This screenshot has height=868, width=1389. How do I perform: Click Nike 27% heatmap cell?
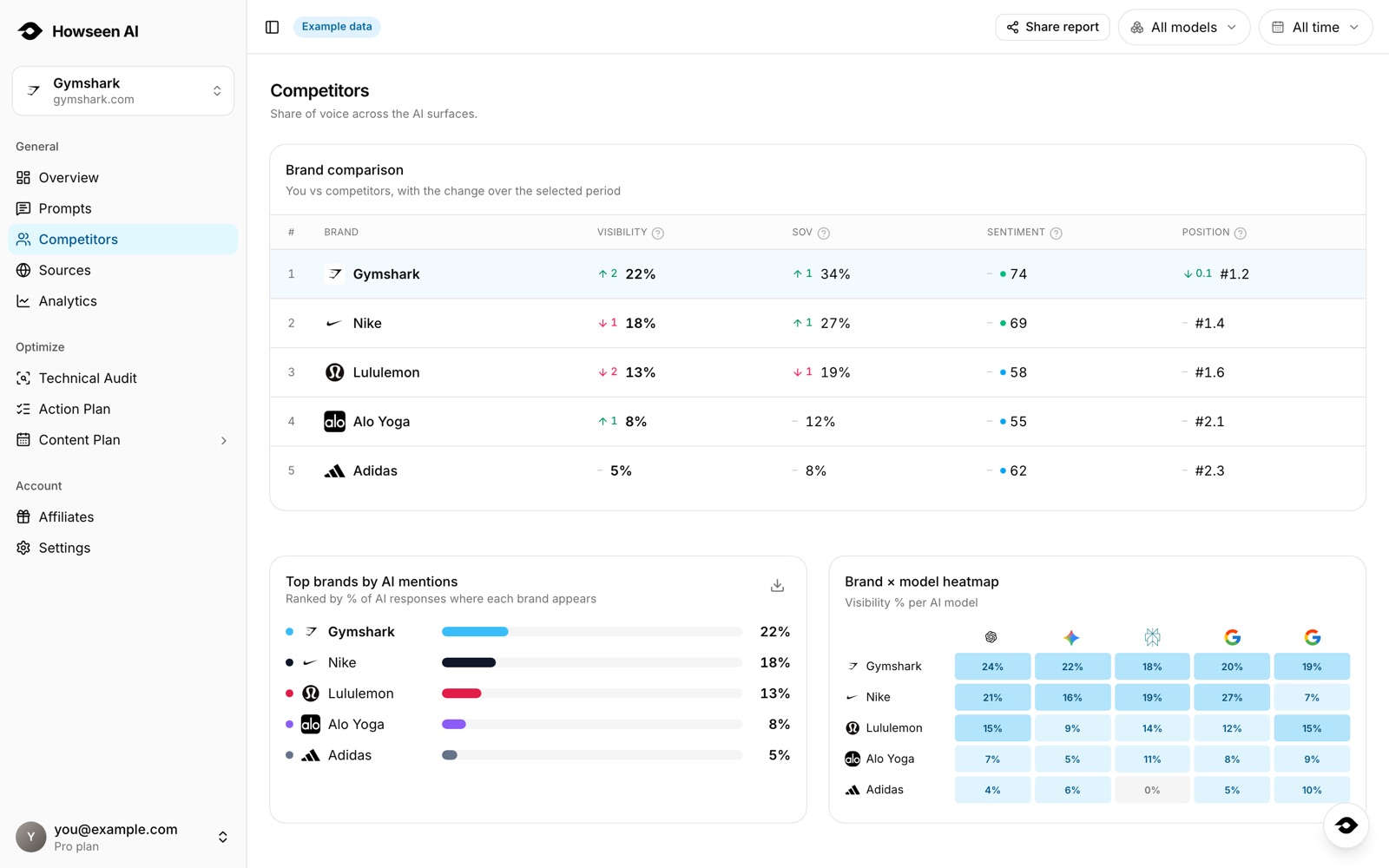tap(1232, 697)
